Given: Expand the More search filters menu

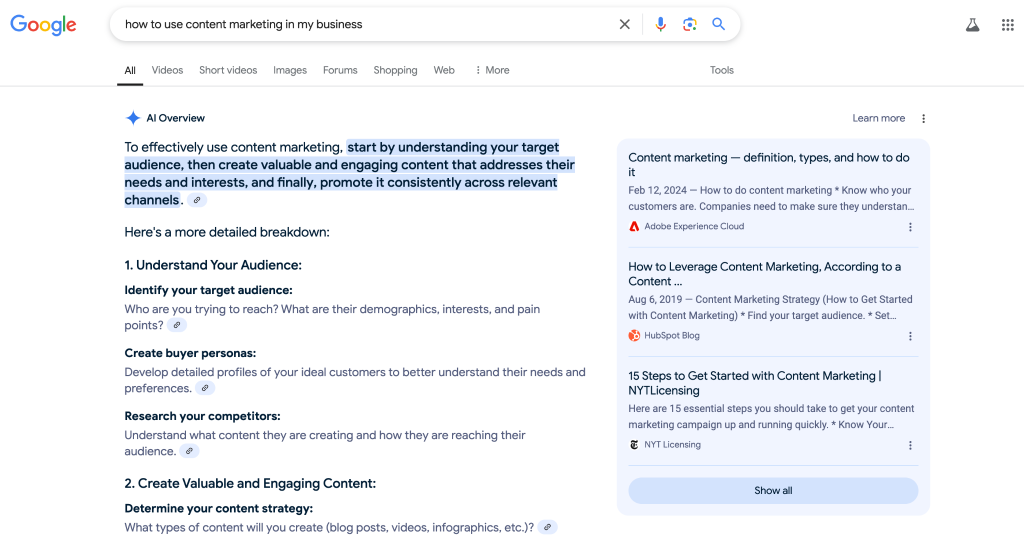Looking at the screenshot, I should click(x=492, y=70).
